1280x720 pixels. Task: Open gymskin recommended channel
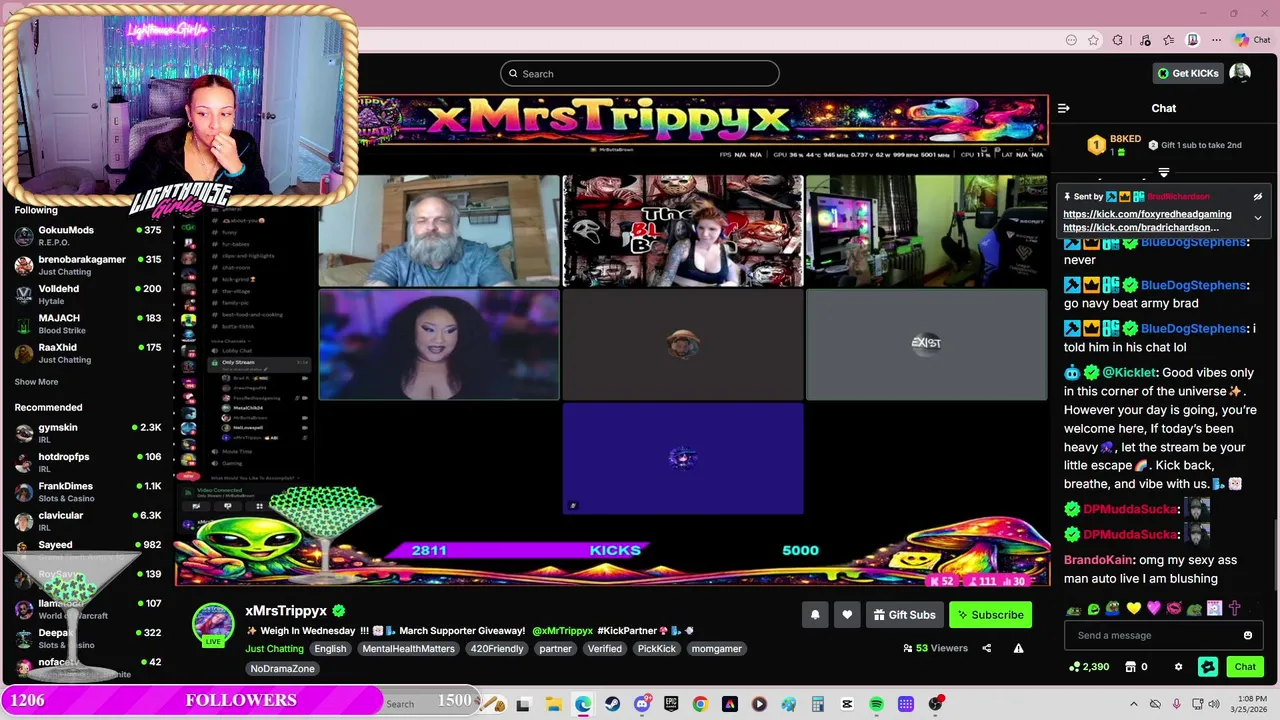pyautogui.click(x=88, y=433)
